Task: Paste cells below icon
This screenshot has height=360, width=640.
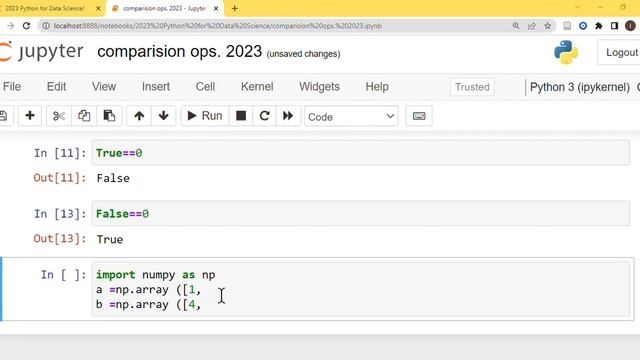Action: pos(109,116)
